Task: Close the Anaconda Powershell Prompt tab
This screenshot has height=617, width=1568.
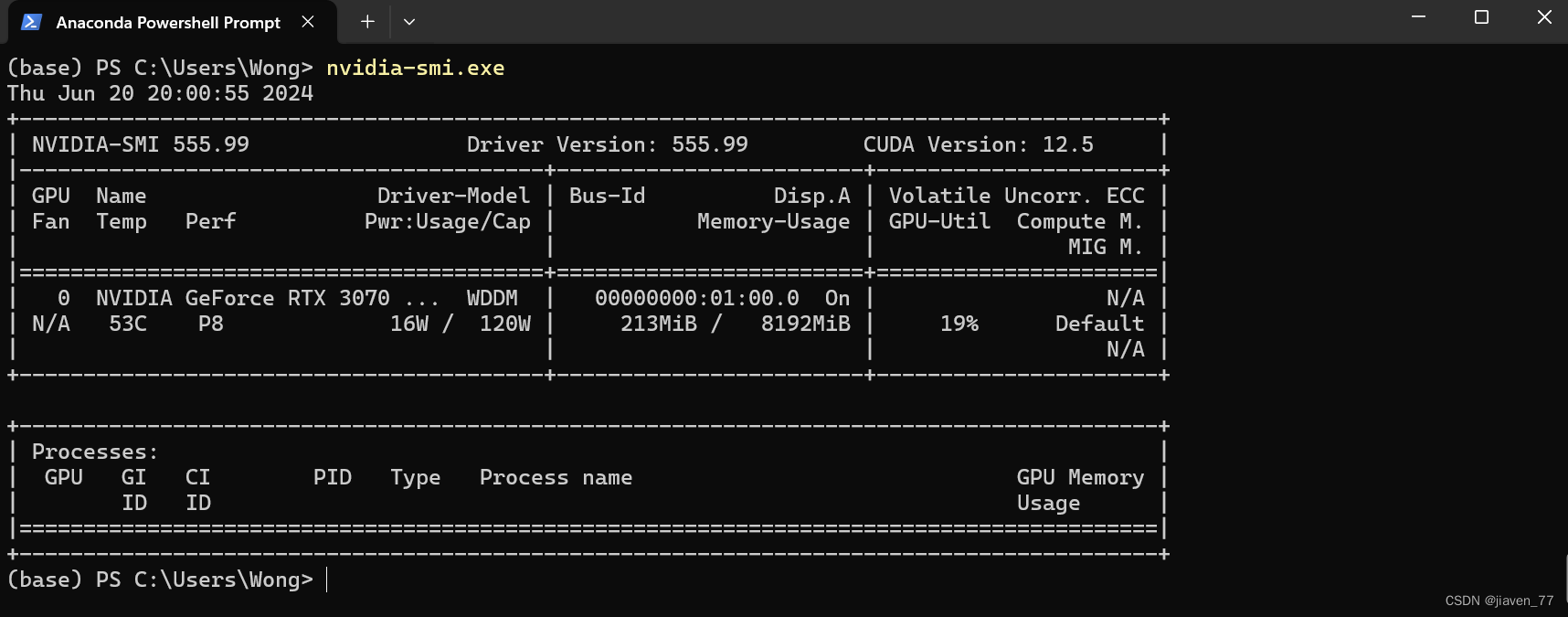Action: coord(308,21)
